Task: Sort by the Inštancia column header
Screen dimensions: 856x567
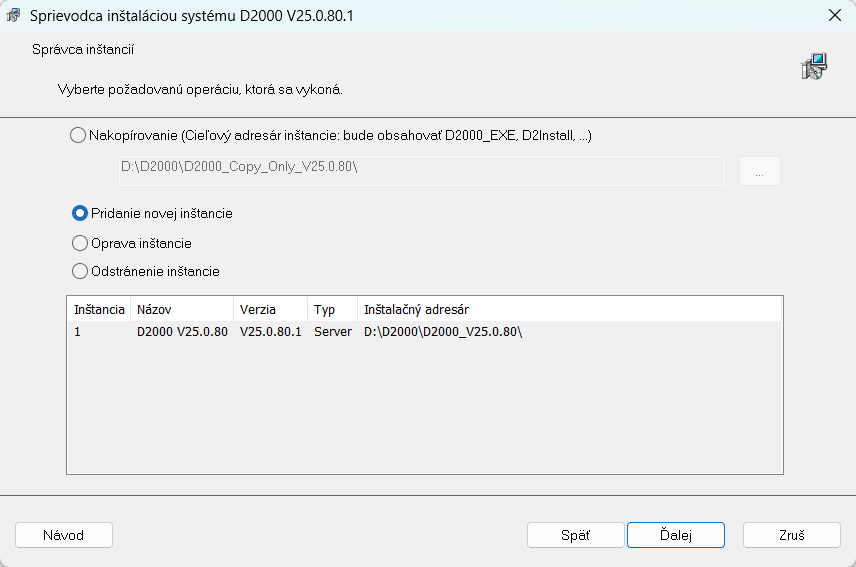Action: [x=99, y=310]
